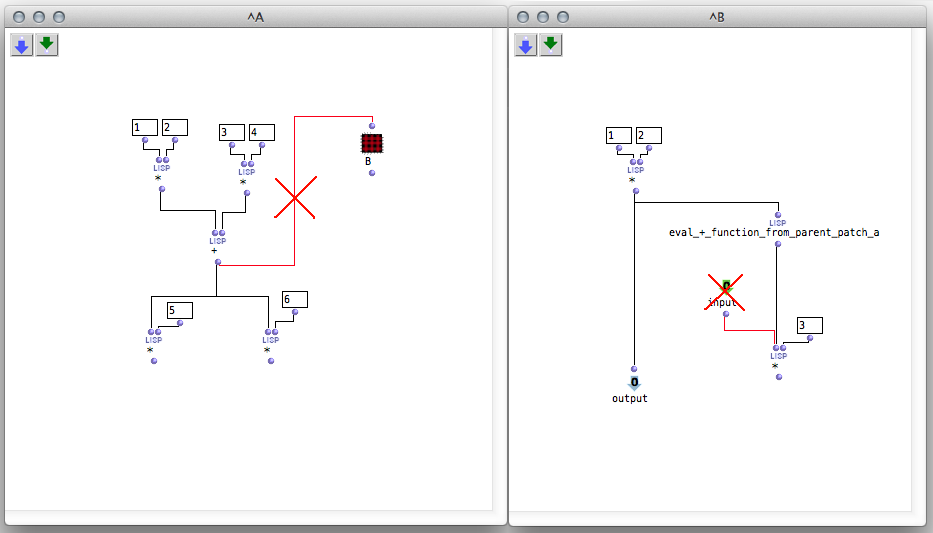Select the LISP * box under 1 and 2 in ^A

point(162,173)
